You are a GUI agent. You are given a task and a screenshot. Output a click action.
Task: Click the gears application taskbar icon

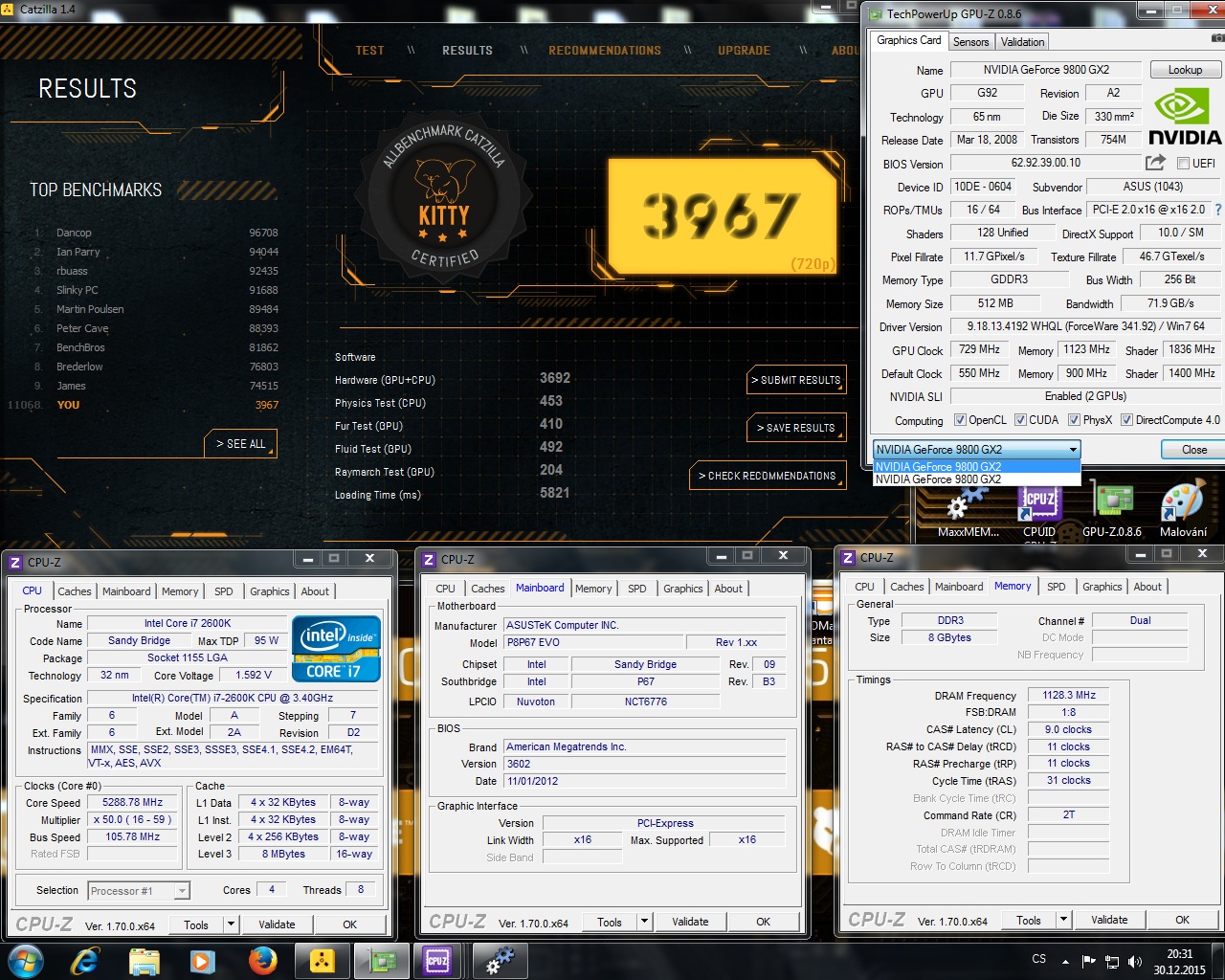coord(499,960)
